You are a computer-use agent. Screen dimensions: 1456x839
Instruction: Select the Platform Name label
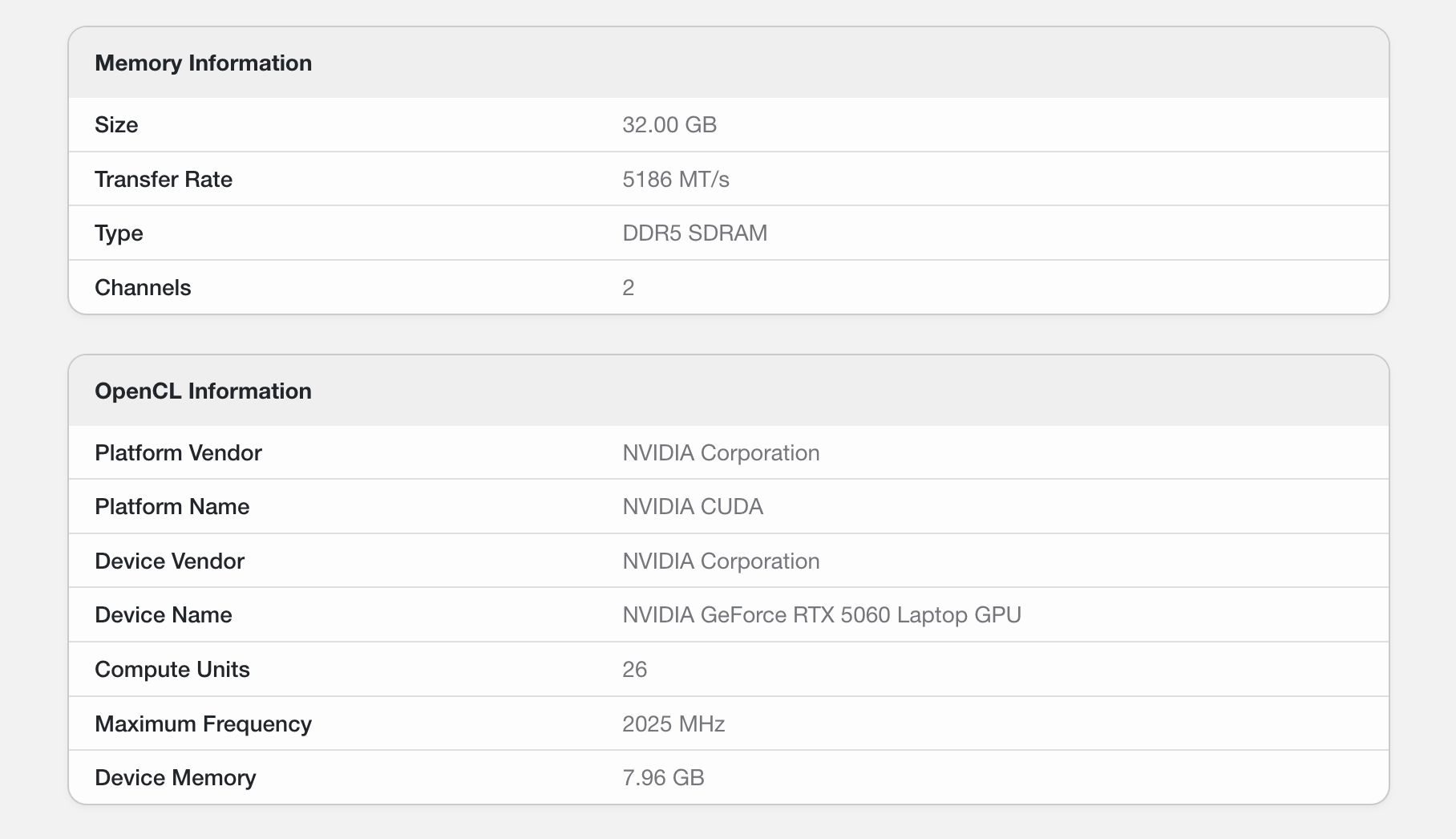click(172, 507)
